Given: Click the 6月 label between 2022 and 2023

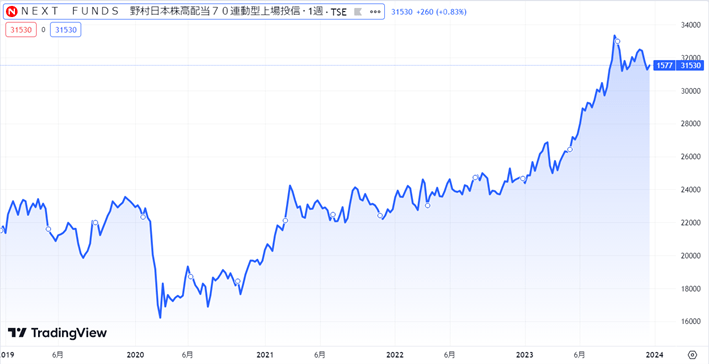Looking at the screenshot, I should (x=449, y=354).
